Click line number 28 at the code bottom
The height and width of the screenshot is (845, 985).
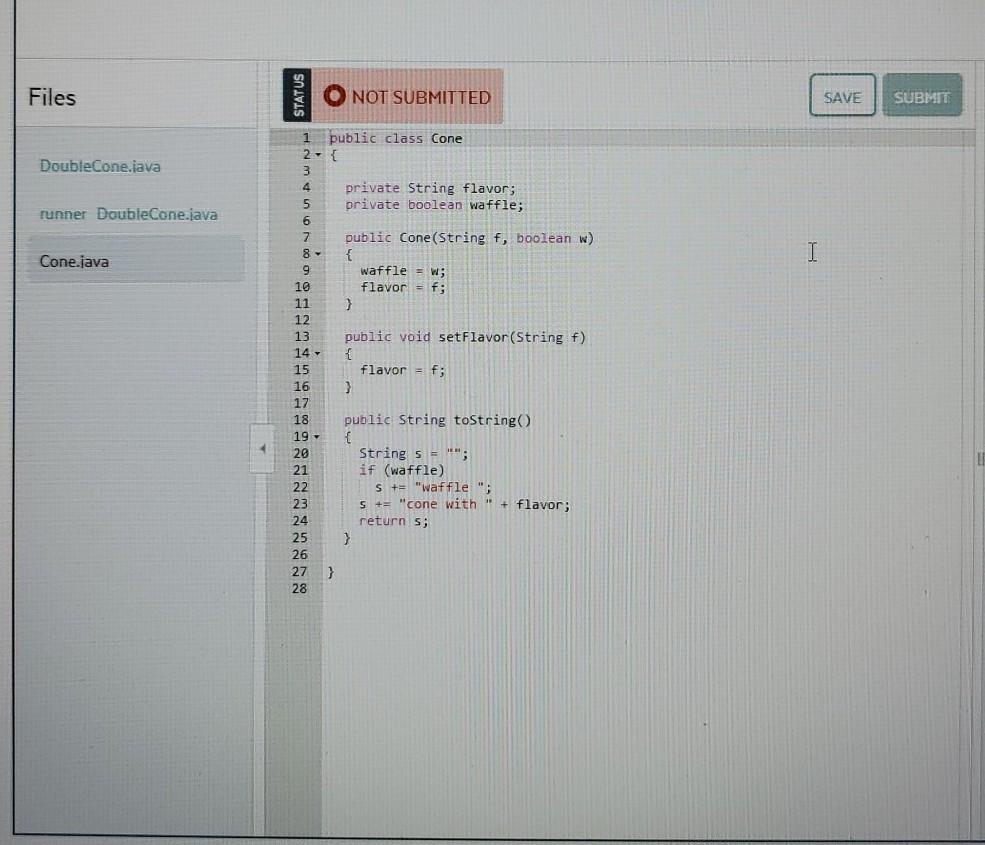(x=302, y=588)
